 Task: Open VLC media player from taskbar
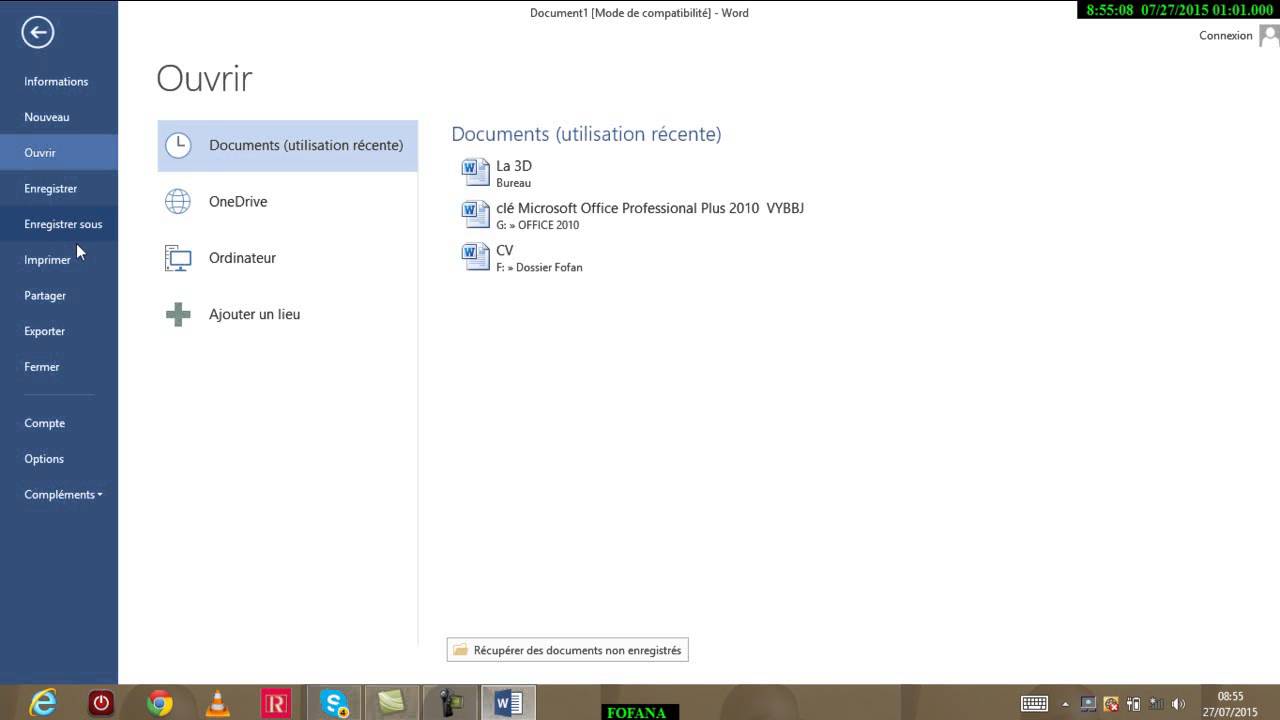[x=217, y=703]
